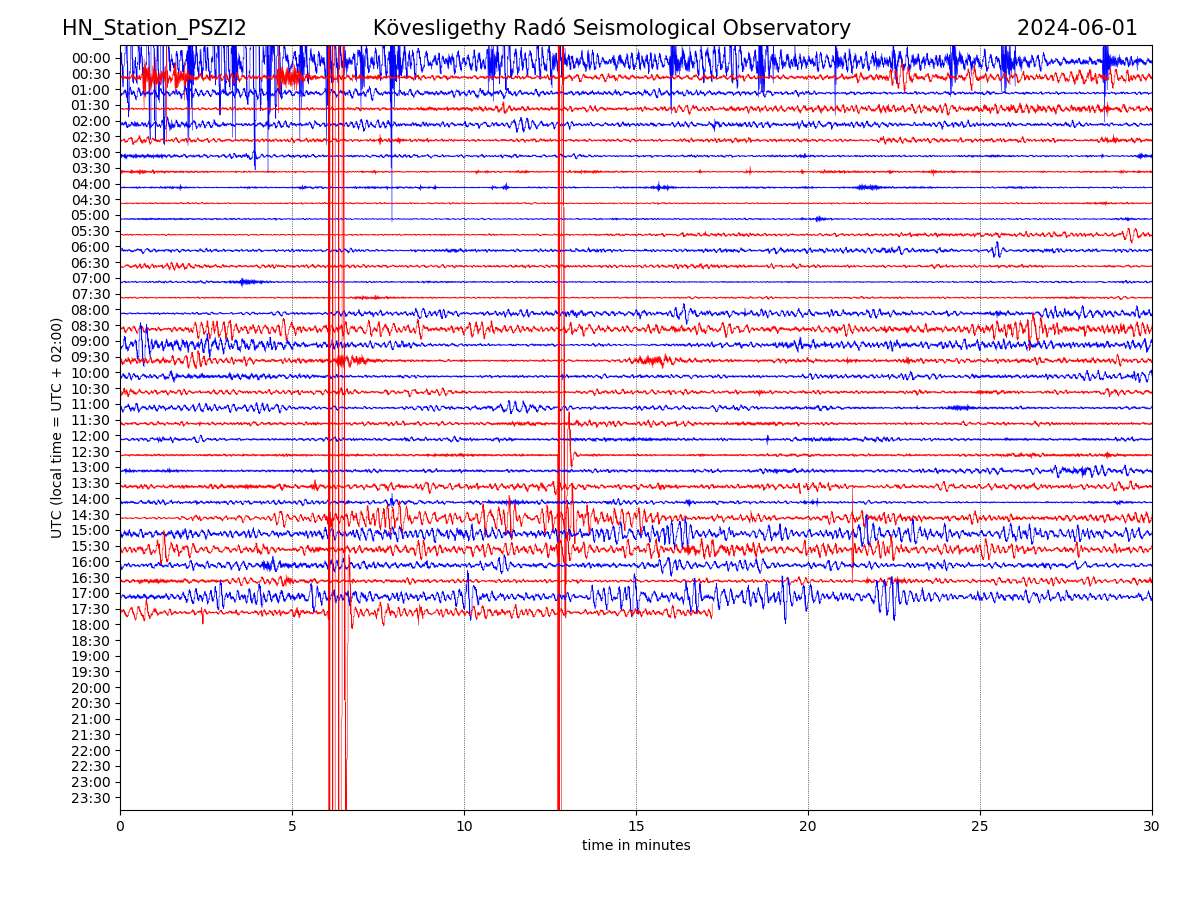Click the 2024-06-01 date label
The height and width of the screenshot is (900, 1200).
pos(1077,28)
